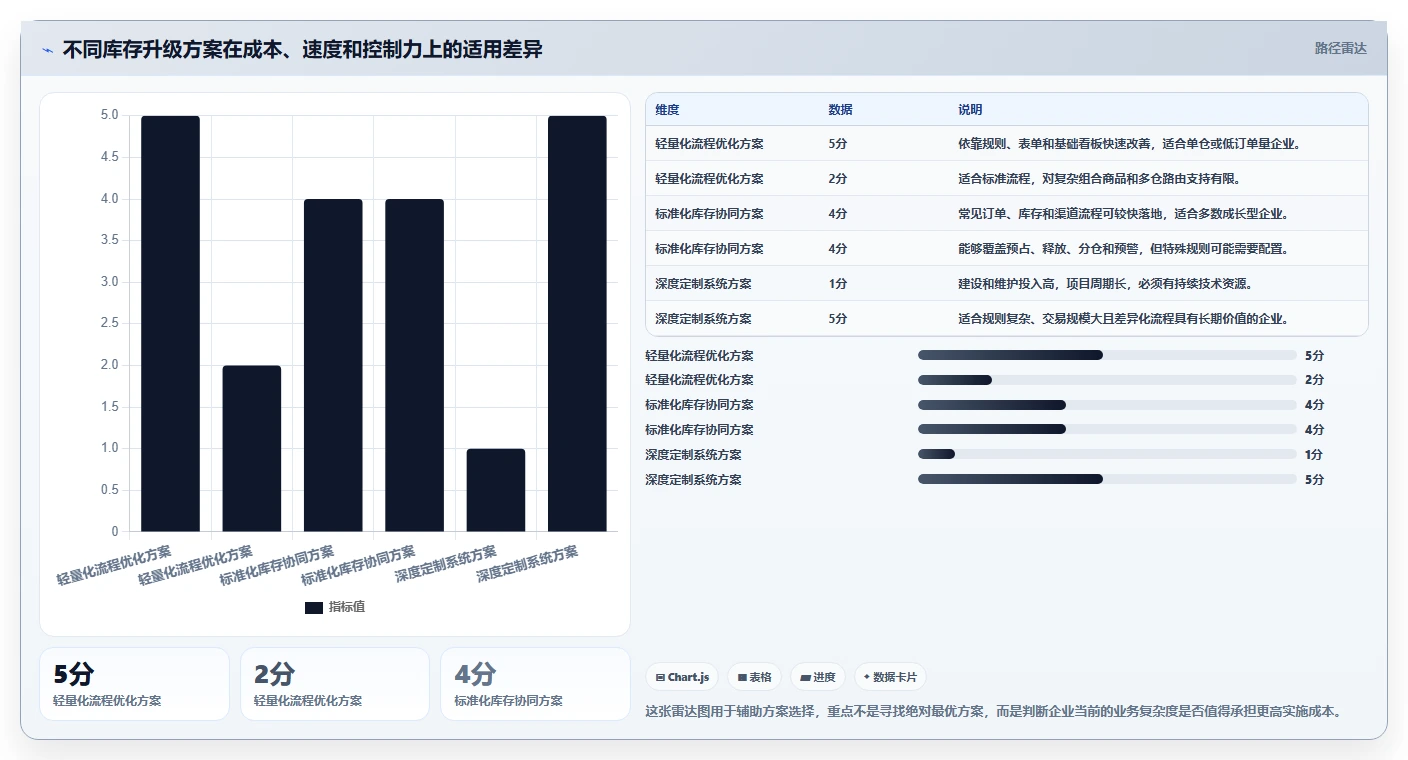Click the 数据 column header

point(841,110)
